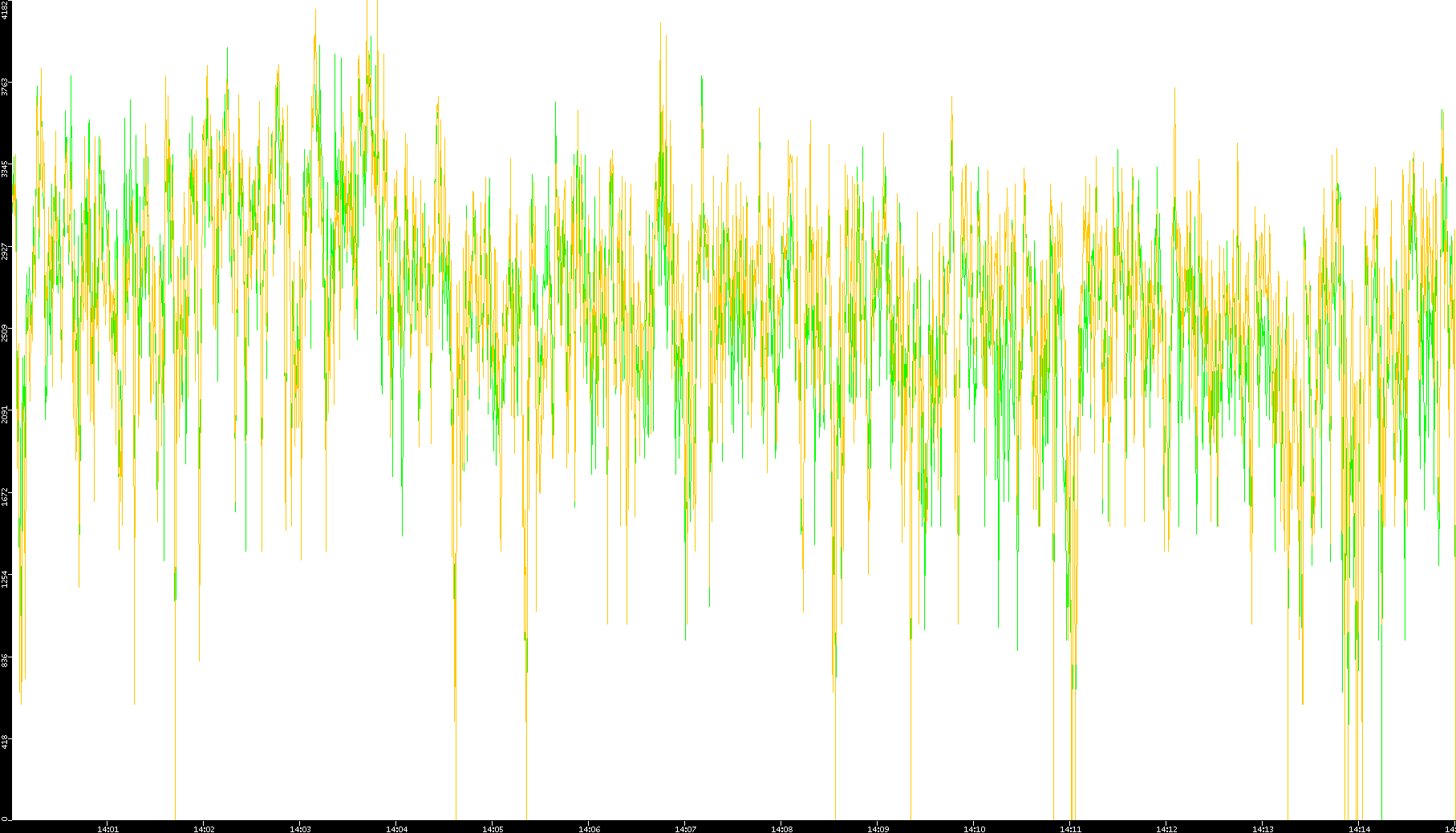This screenshot has height=833, width=1456.
Task: Click the 14:01 time axis label
Action: pyautogui.click(x=107, y=829)
